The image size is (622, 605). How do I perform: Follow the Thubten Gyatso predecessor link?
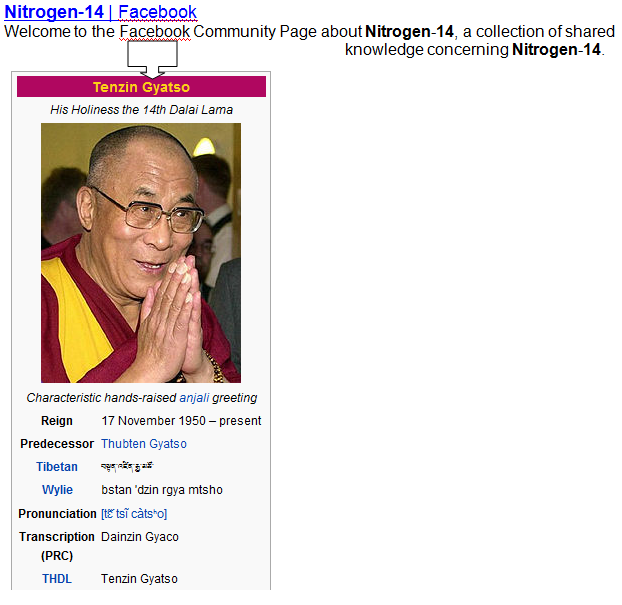(144, 444)
